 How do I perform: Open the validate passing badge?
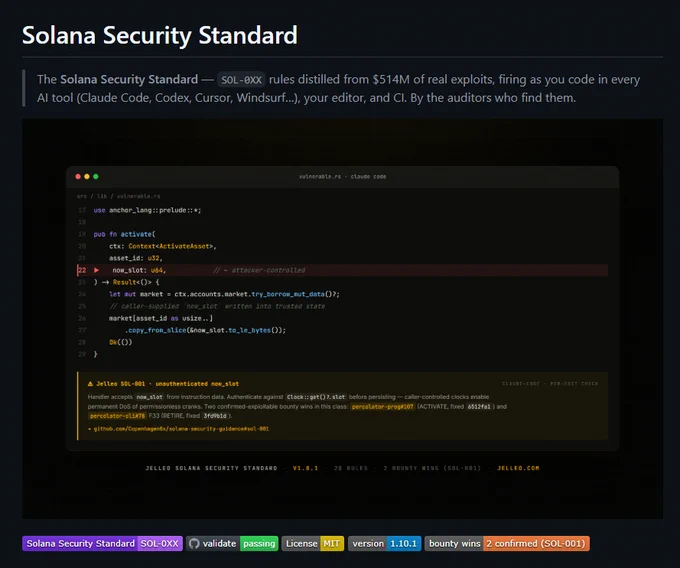click(232, 543)
